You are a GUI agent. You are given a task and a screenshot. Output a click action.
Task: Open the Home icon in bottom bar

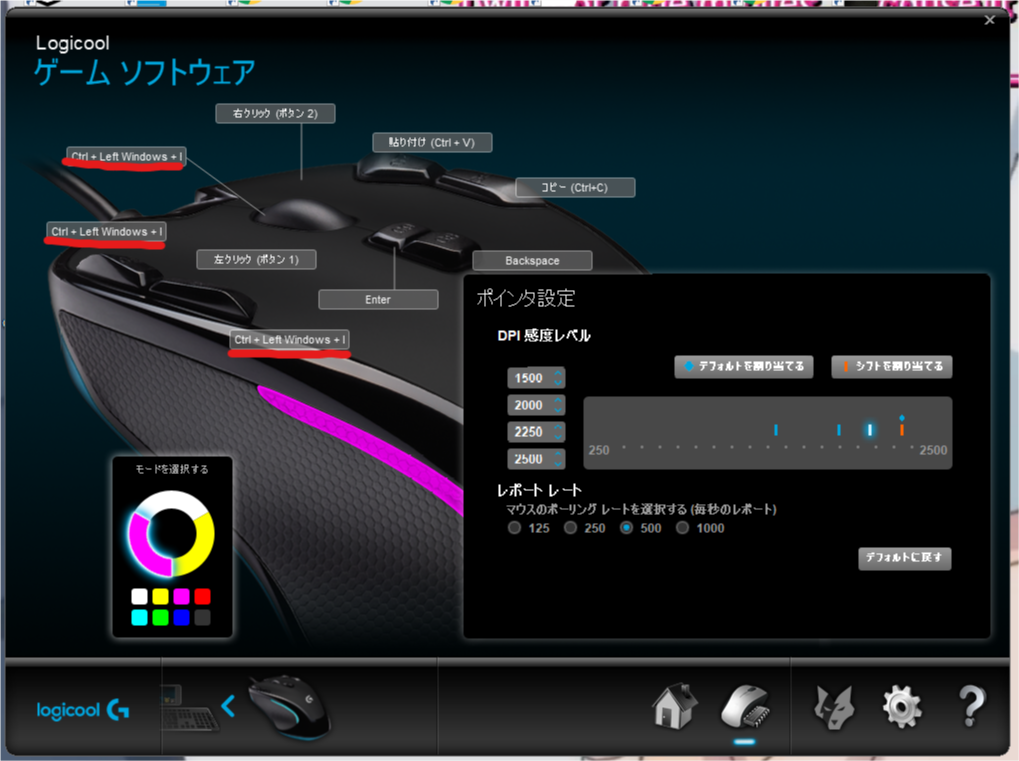click(x=675, y=706)
